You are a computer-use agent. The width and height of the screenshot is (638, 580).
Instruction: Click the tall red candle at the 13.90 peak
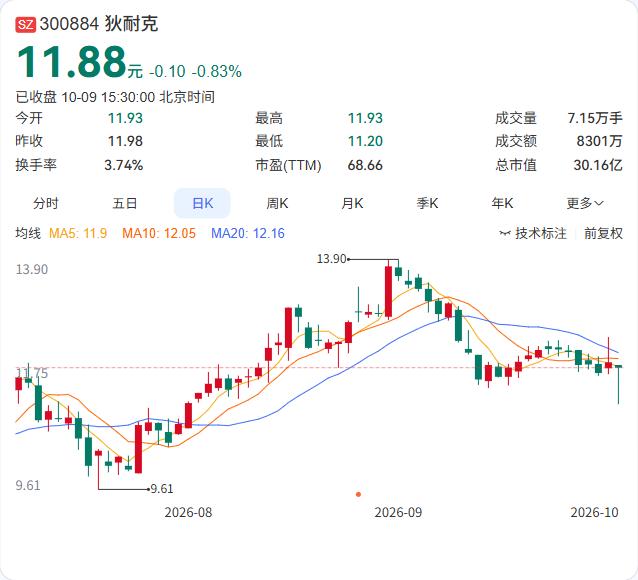(389, 290)
